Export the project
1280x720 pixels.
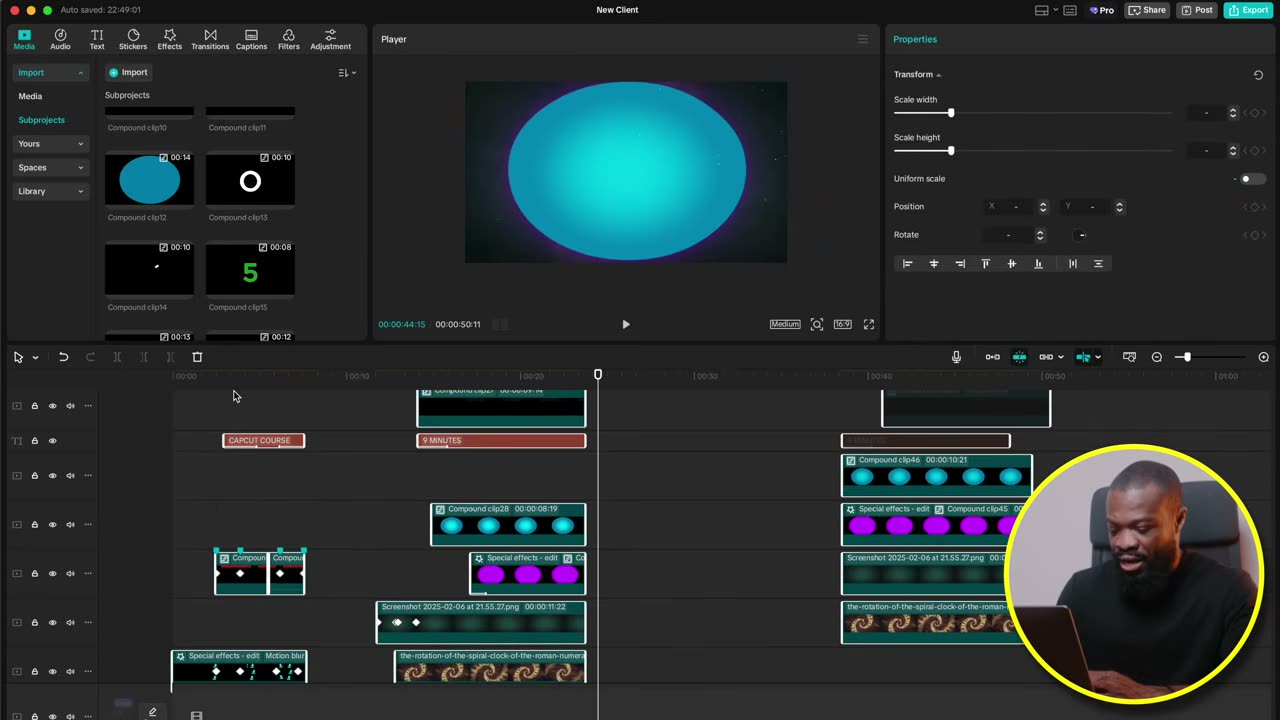(x=1249, y=10)
